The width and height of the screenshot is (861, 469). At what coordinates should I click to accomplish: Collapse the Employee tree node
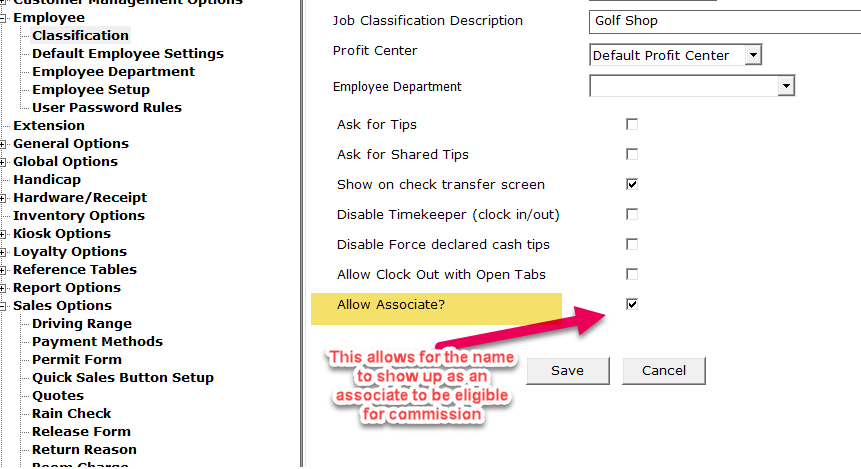[x=5, y=18]
